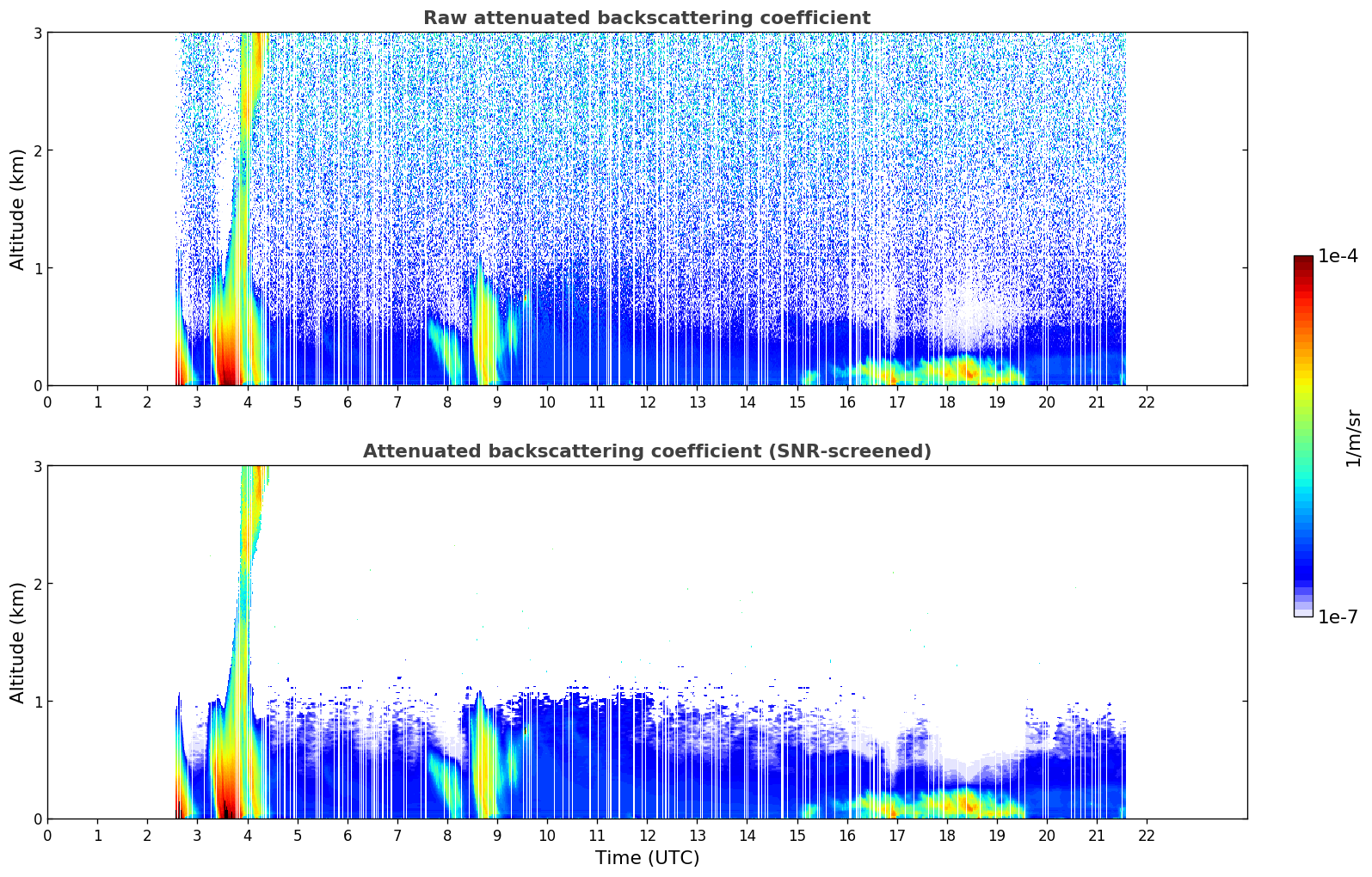Image resolution: width=1372 pixels, height=877 pixels.
Task: Click the '1/m/sr' colorbar unit label
Action: (x=1353, y=438)
